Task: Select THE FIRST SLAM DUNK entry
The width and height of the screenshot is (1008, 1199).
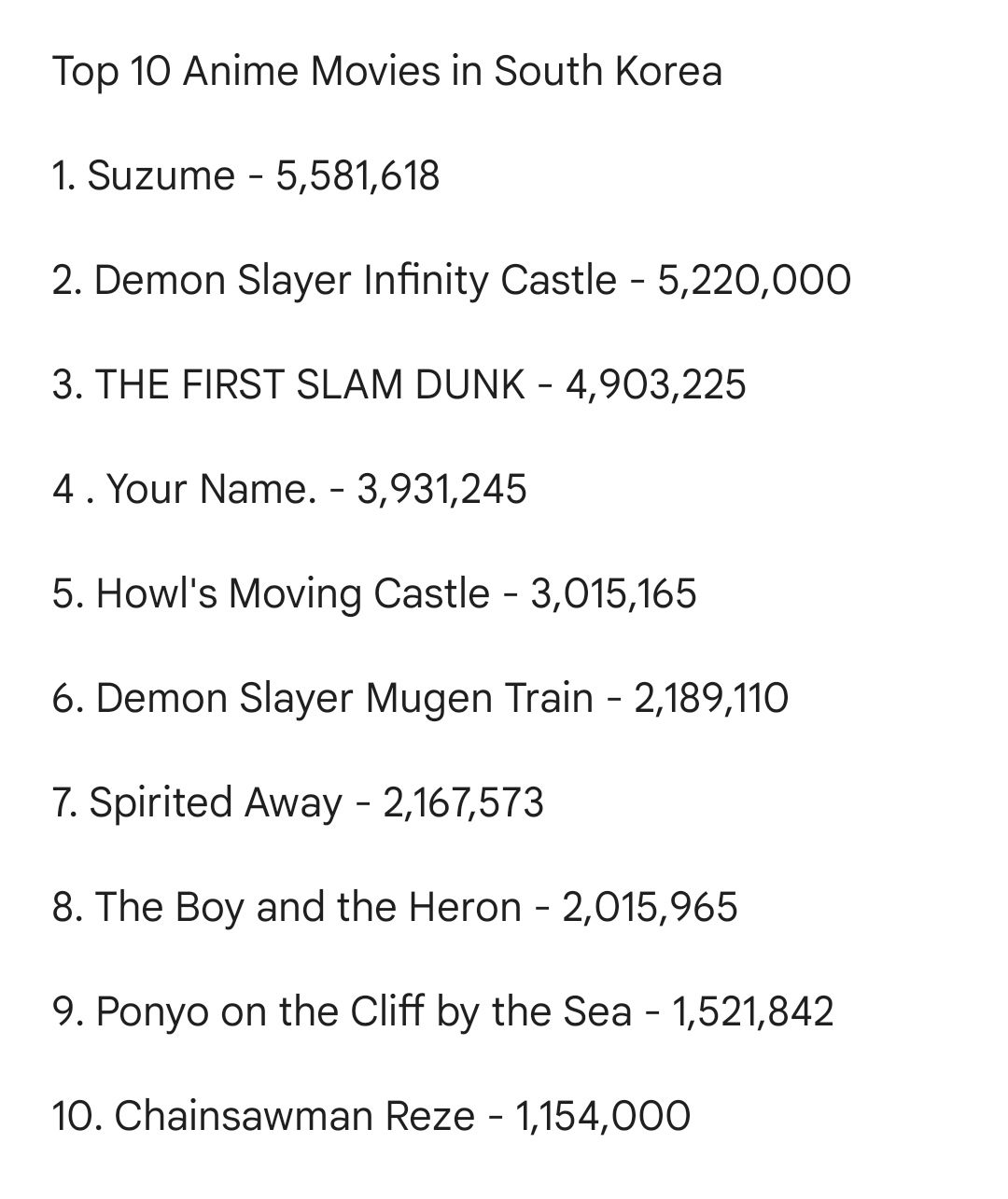Action: [x=399, y=384]
